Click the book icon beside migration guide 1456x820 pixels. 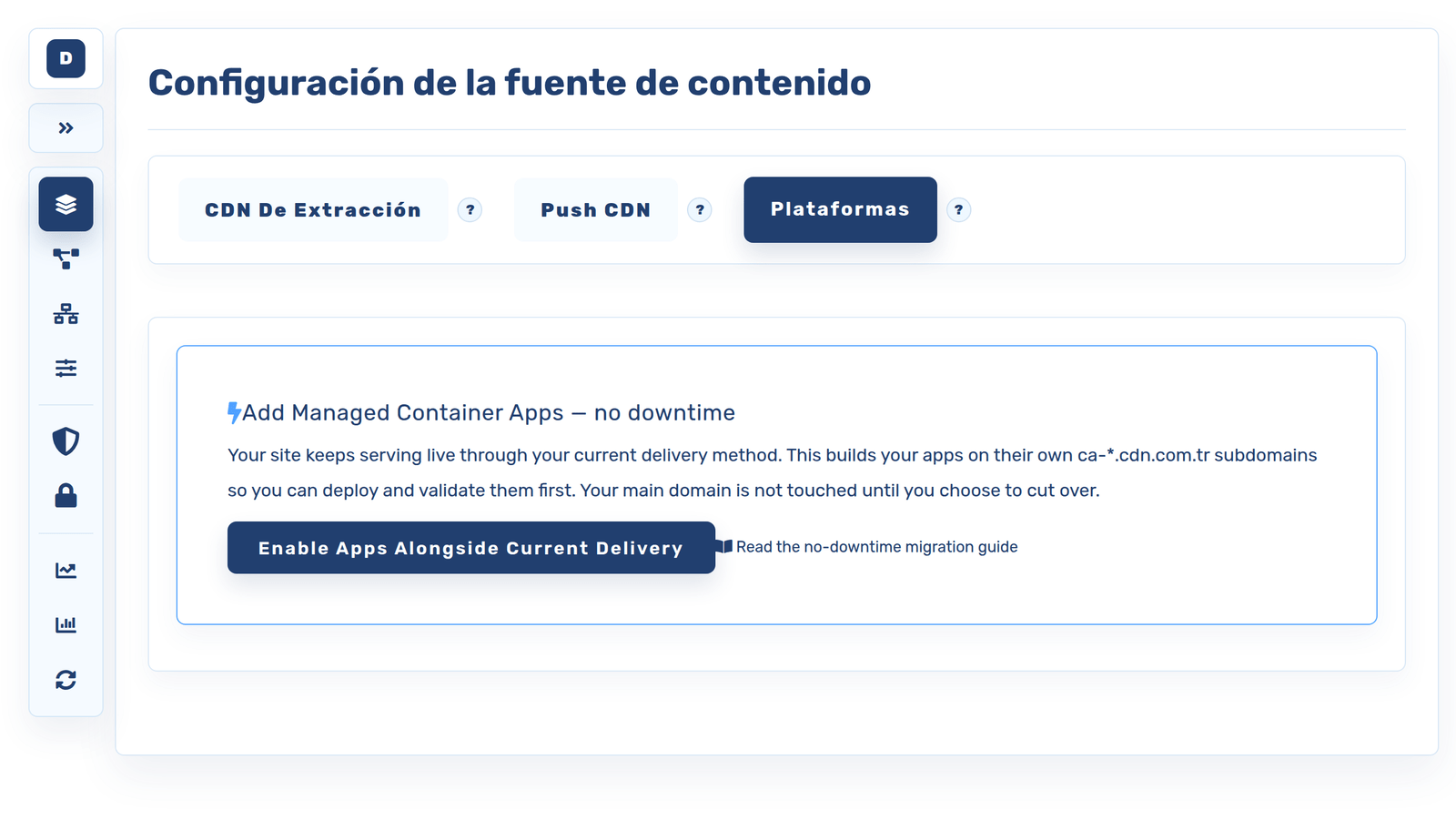[x=724, y=546]
